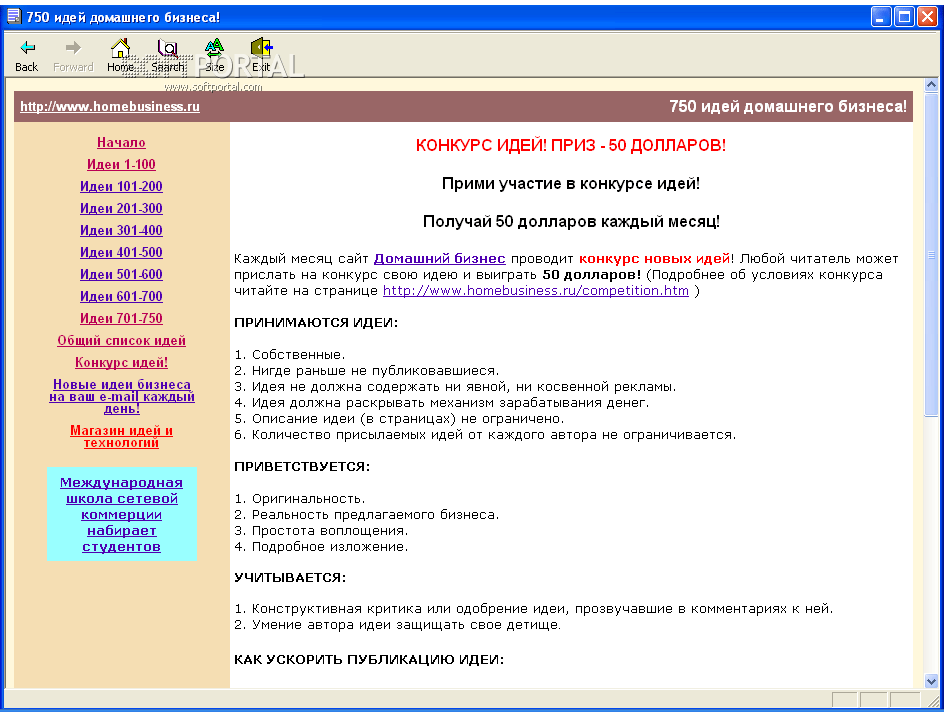Click heading ПРИВЕТСТВУЕТСЯ:

(302, 467)
